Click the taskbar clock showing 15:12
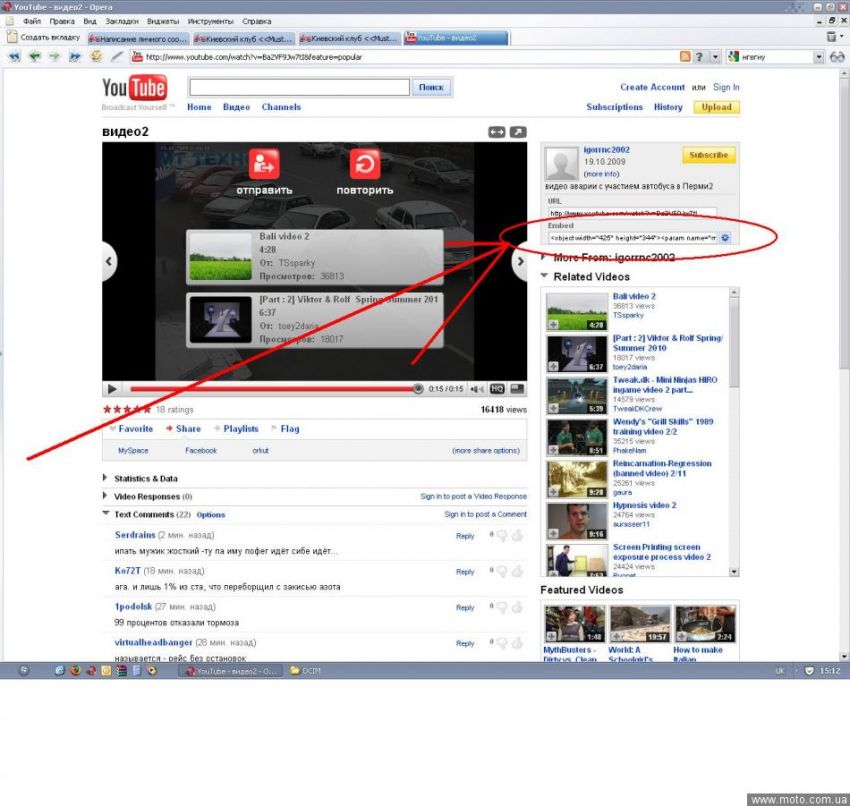The image size is (850, 806). 829,671
